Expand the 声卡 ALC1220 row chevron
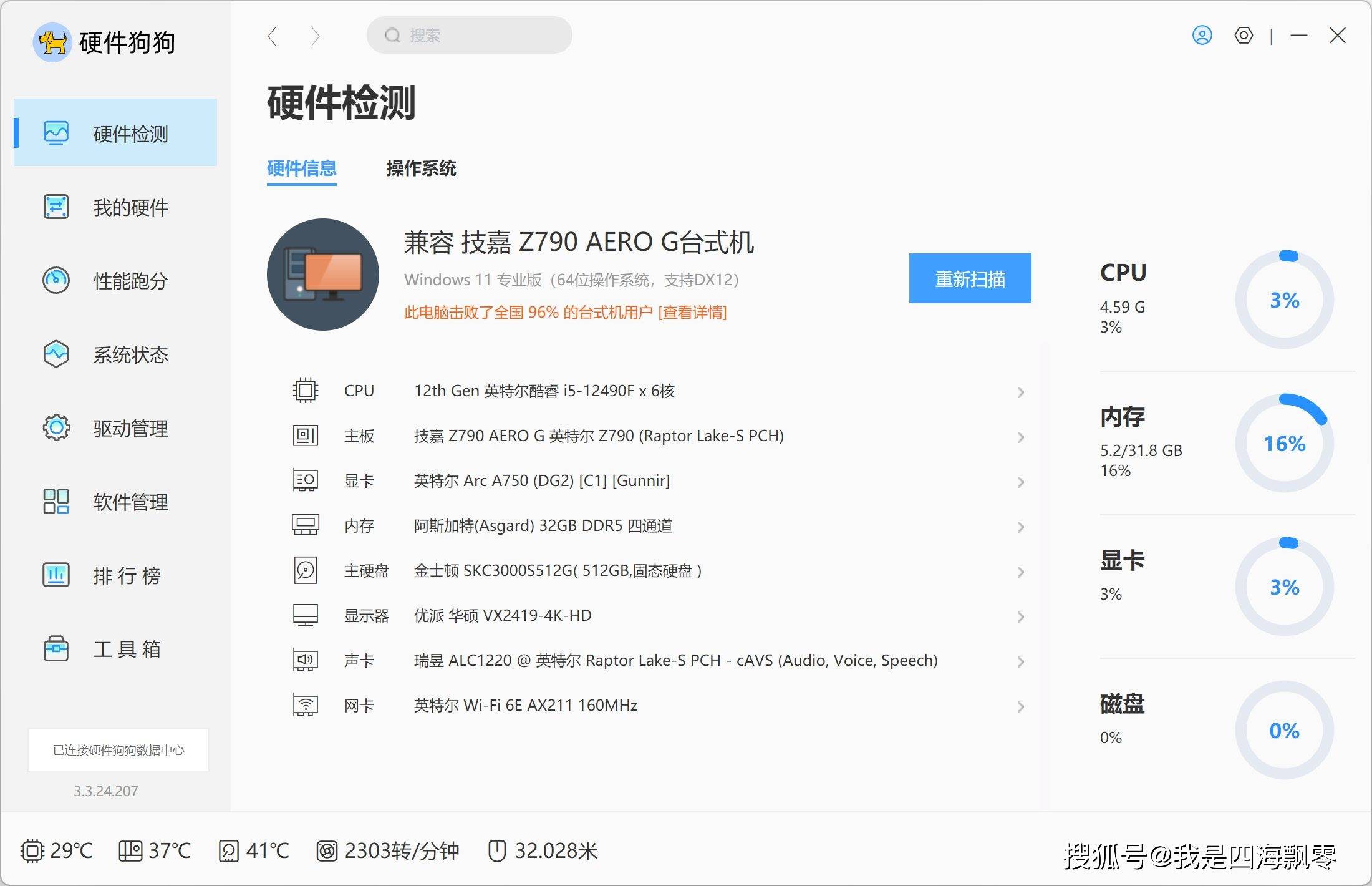Image resolution: width=1372 pixels, height=886 pixels. pos(1020,661)
